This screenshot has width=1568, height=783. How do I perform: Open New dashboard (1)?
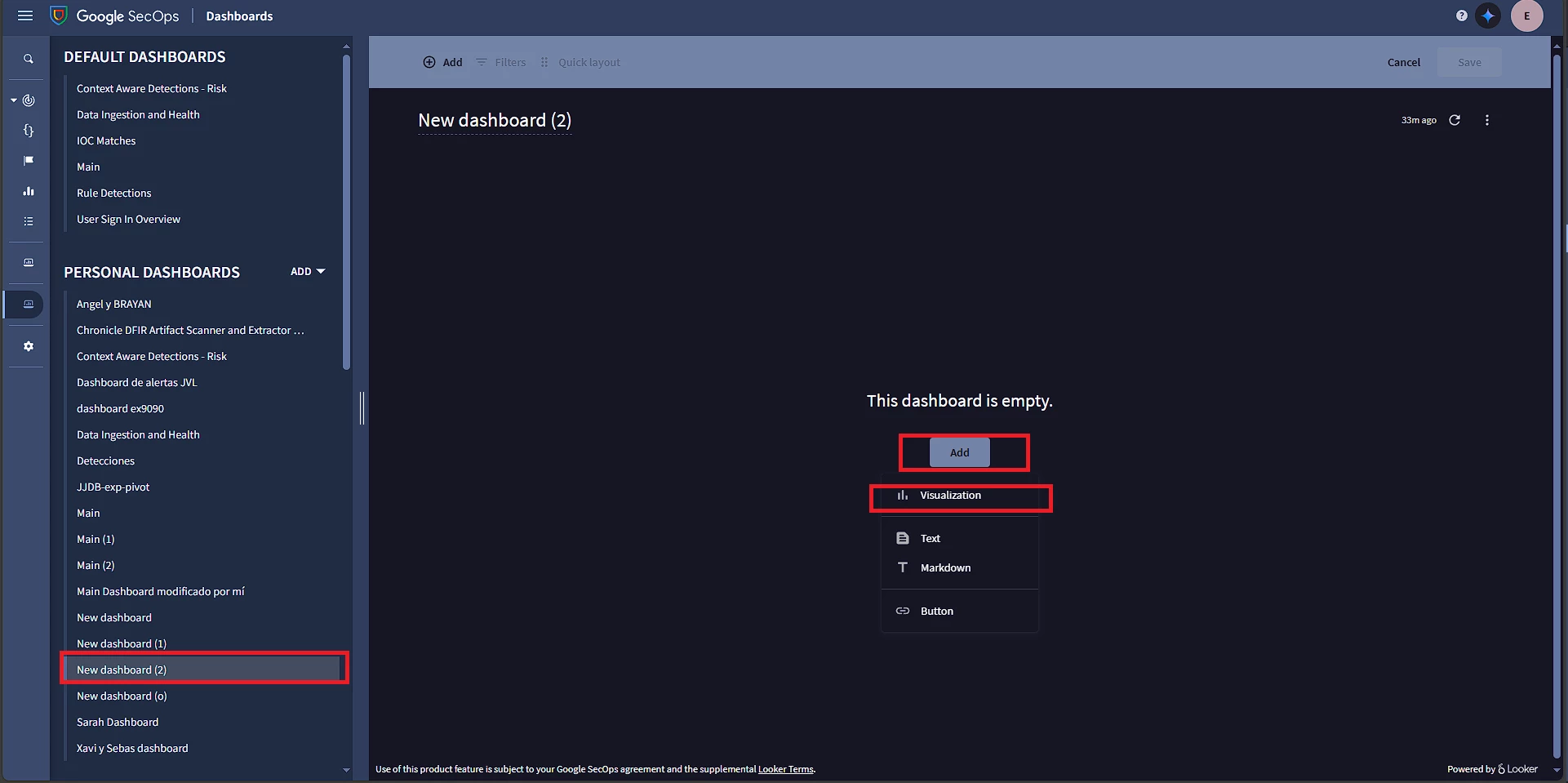click(122, 643)
